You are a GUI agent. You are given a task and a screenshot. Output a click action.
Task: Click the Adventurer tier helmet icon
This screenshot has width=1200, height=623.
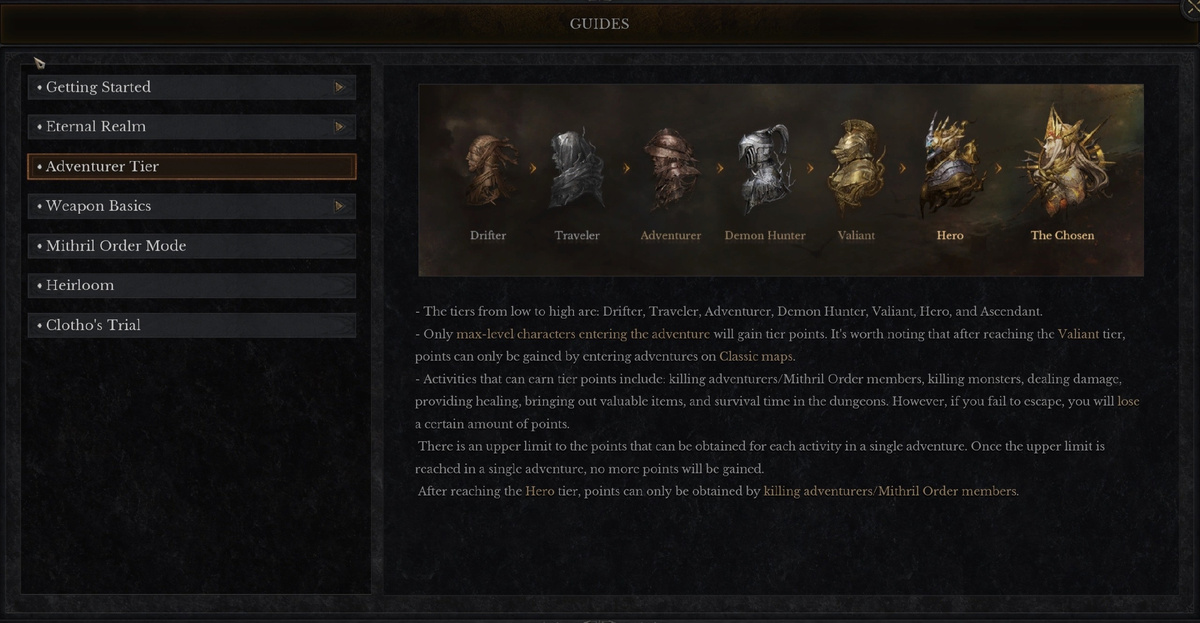click(x=671, y=168)
